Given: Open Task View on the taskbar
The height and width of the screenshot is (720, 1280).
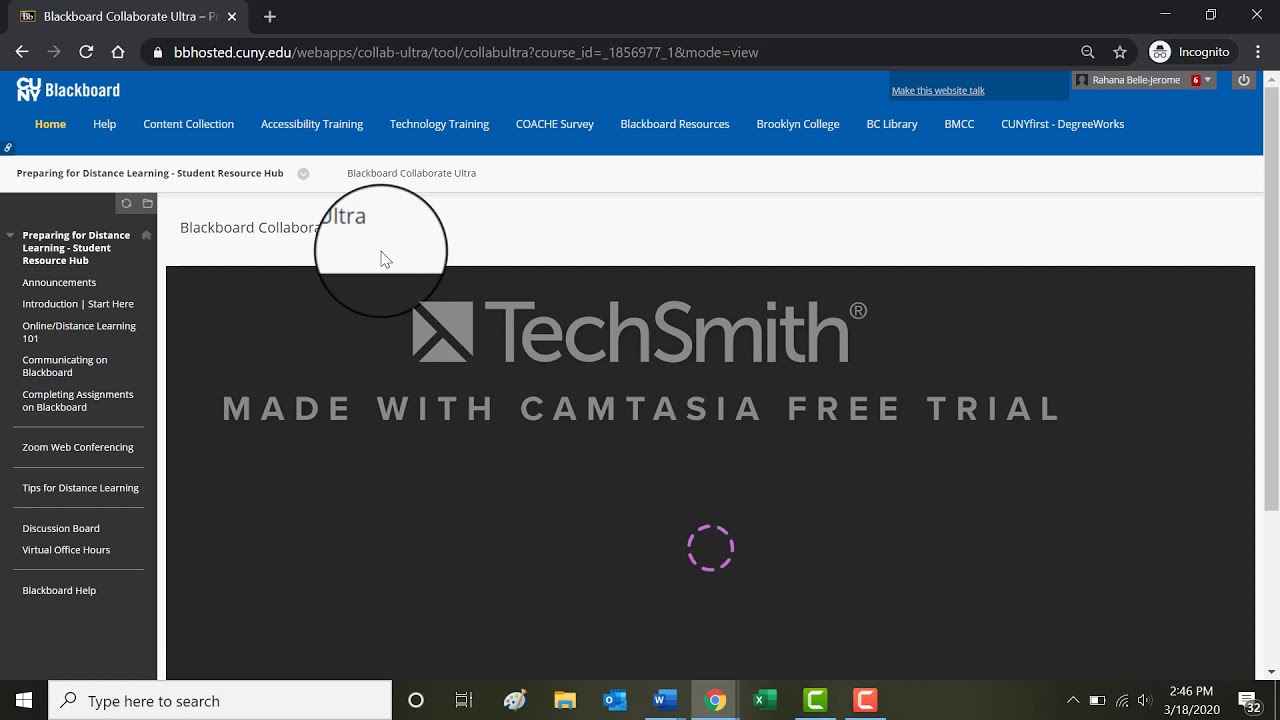Looking at the screenshot, I should (x=464, y=700).
